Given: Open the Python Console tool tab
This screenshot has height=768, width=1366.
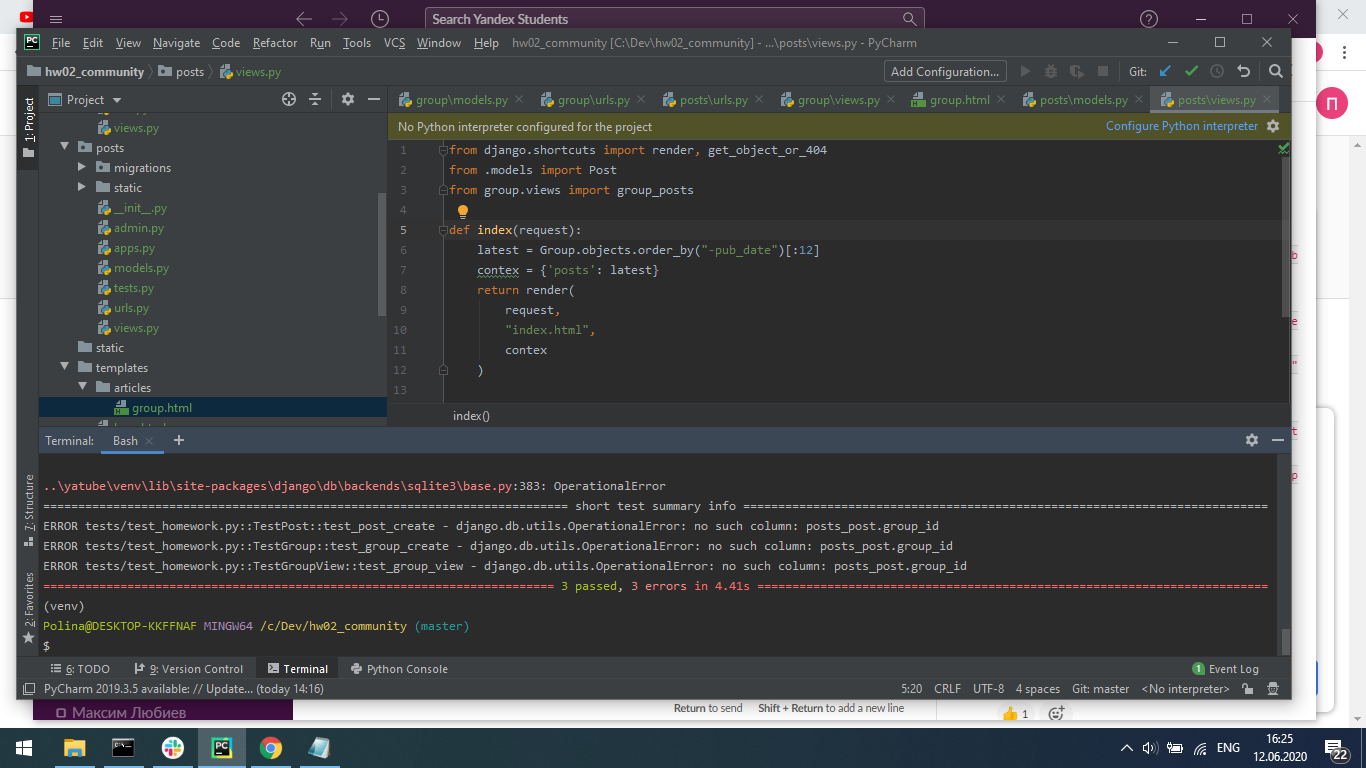Looking at the screenshot, I should 398,669.
